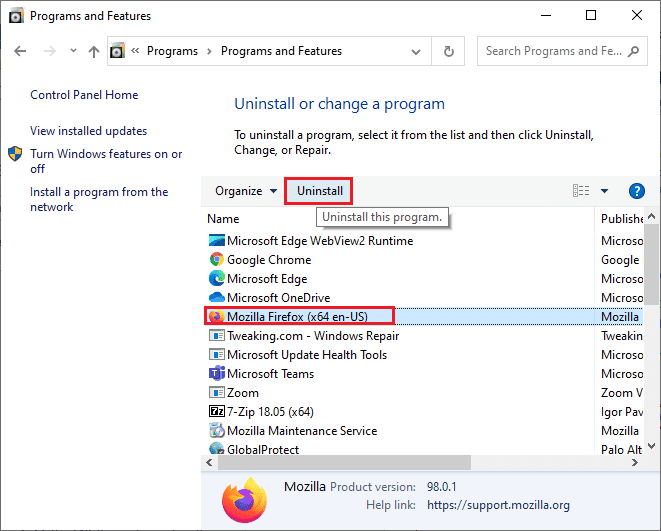Open help via blue question mark icon
661x531 pixels.
tap(637, 191)
